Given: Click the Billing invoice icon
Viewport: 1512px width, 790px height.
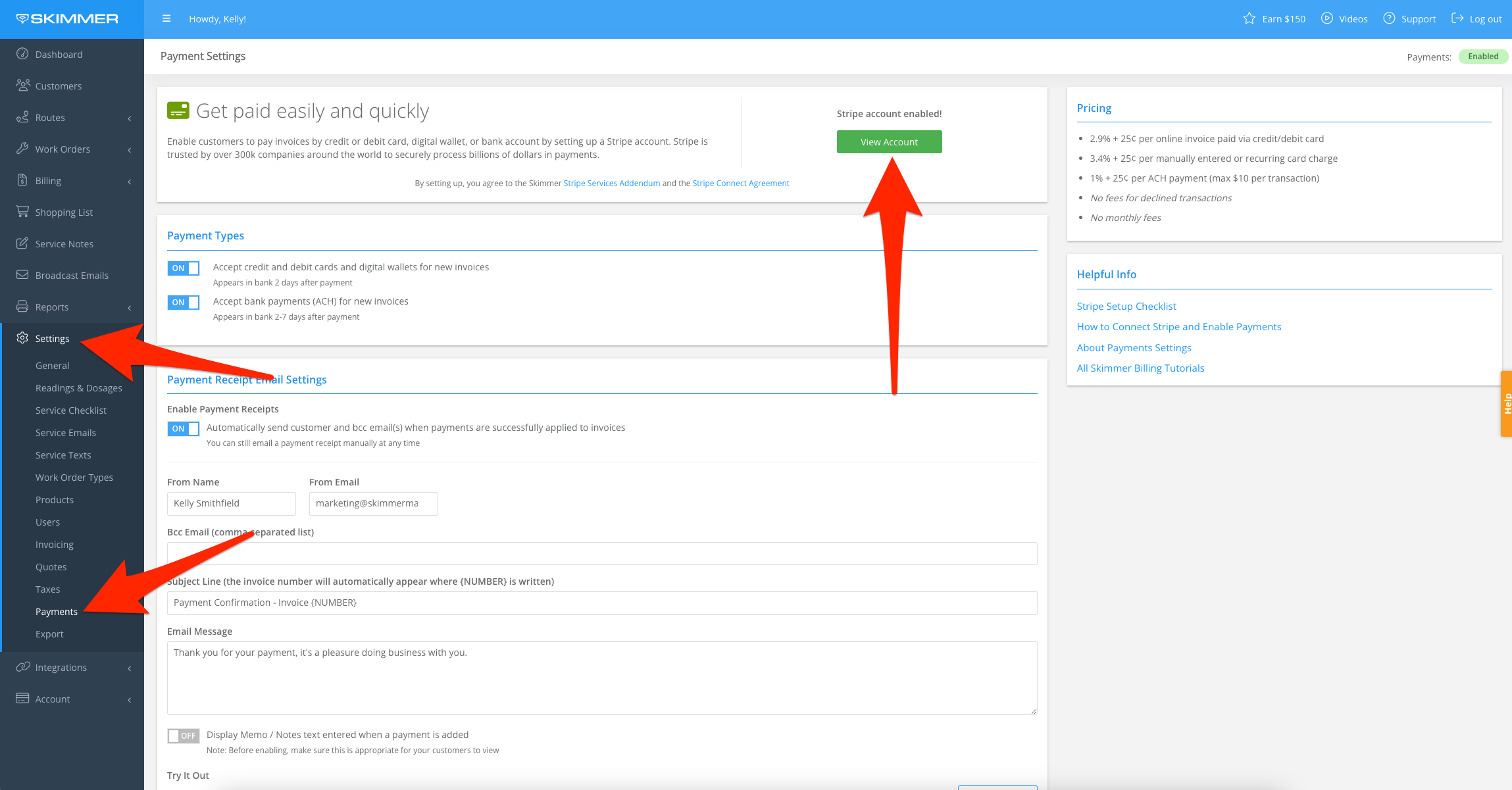Looking at the screenshot, I should click(x=22, y=180).
